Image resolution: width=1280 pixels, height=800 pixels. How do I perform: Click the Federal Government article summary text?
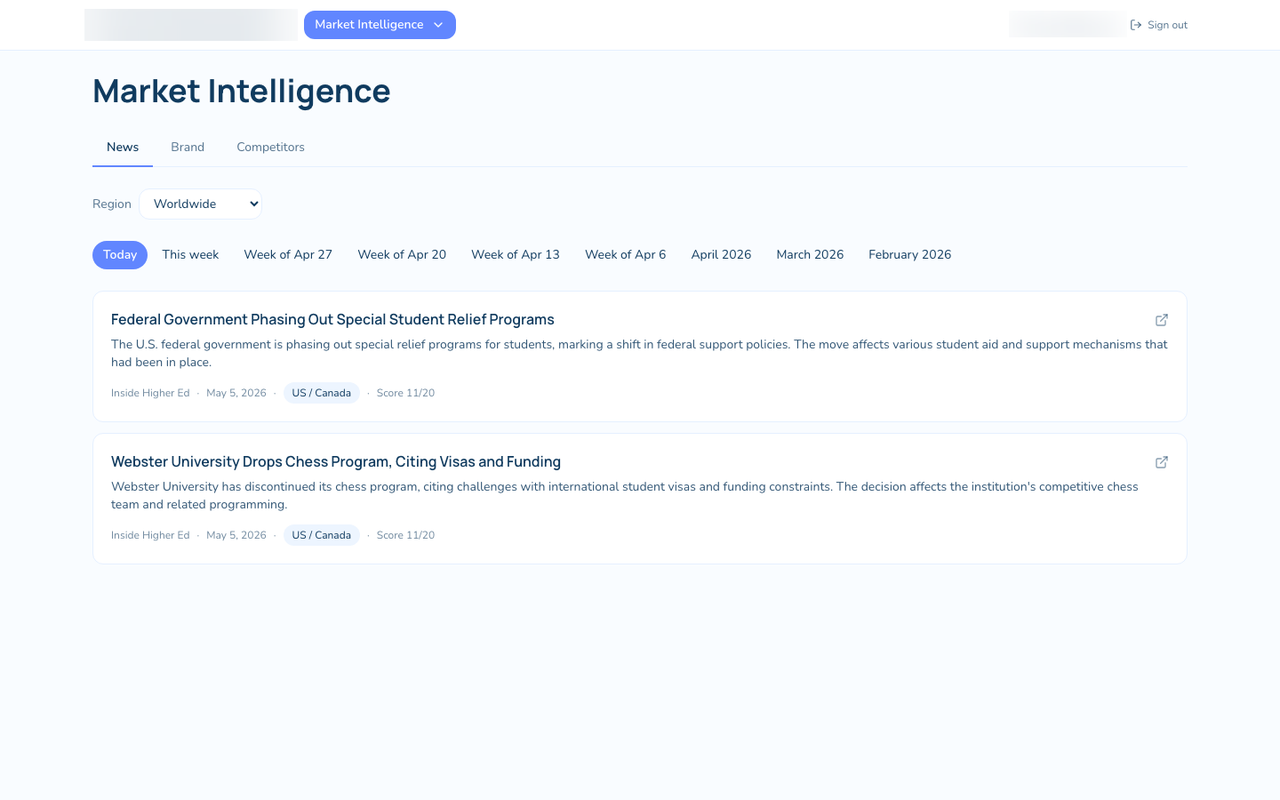pyautogui.click(x=639, y=353)
